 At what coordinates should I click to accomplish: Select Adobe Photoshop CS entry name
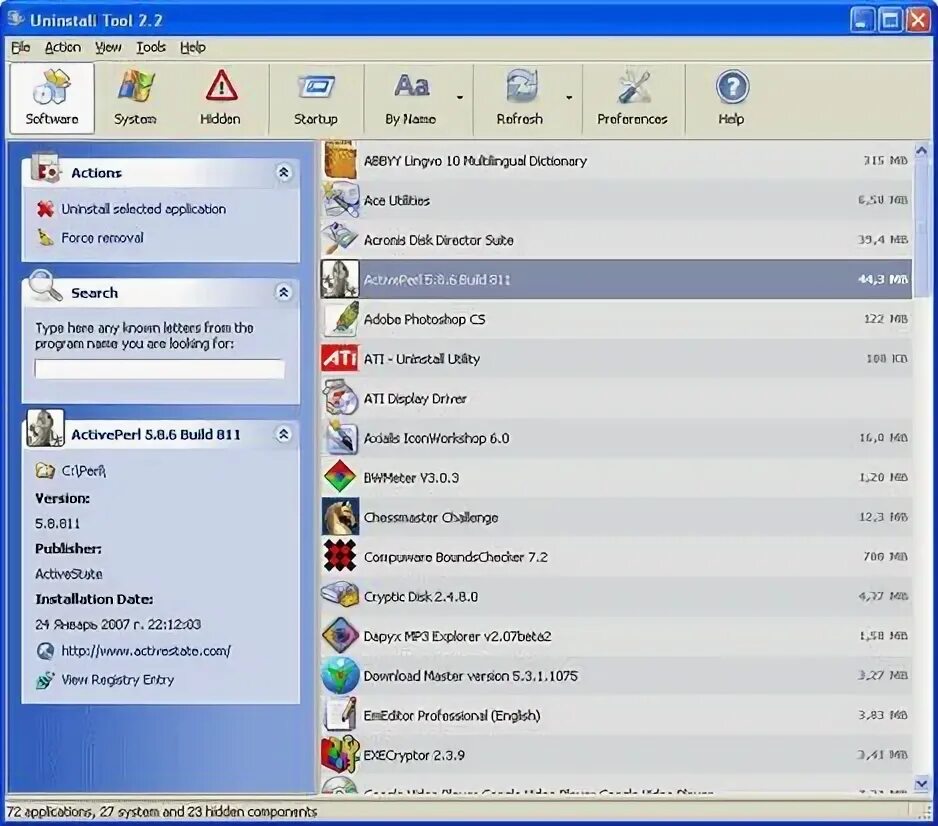click(x=424, y=319)
